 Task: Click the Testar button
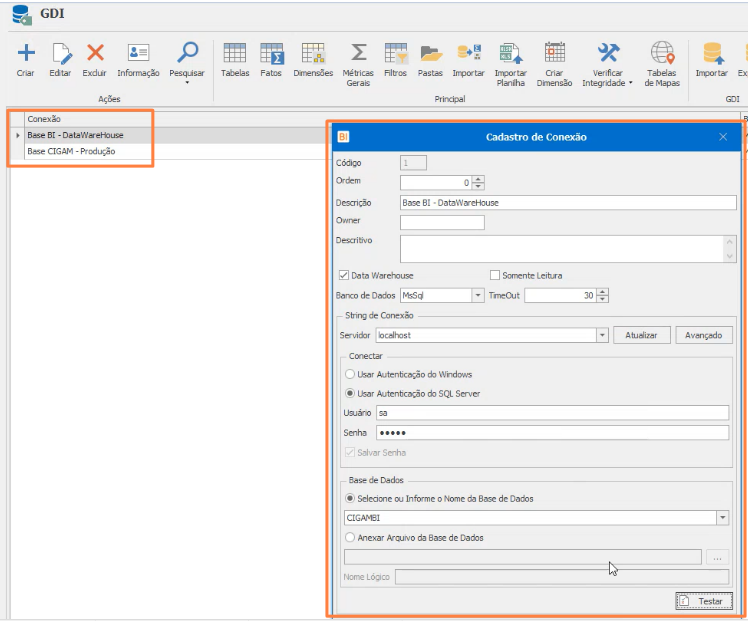coord(704,601)
